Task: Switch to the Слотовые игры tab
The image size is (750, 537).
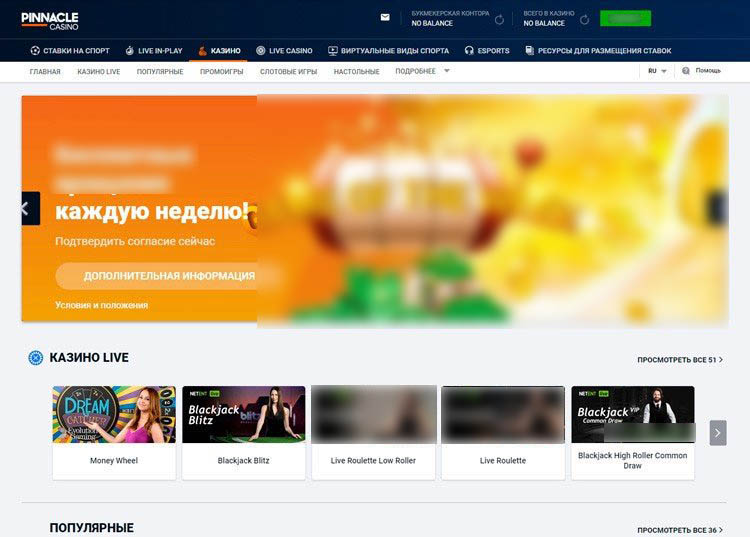Action: [288, 72]
